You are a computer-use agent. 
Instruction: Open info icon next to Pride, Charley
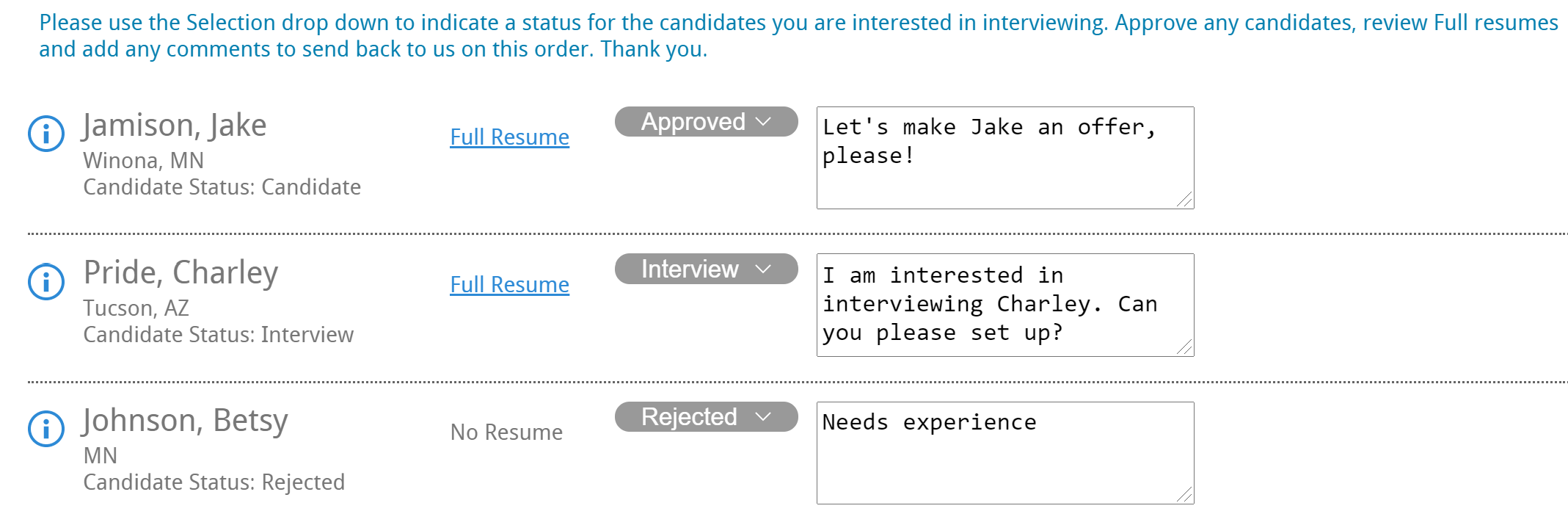(46, 281)
